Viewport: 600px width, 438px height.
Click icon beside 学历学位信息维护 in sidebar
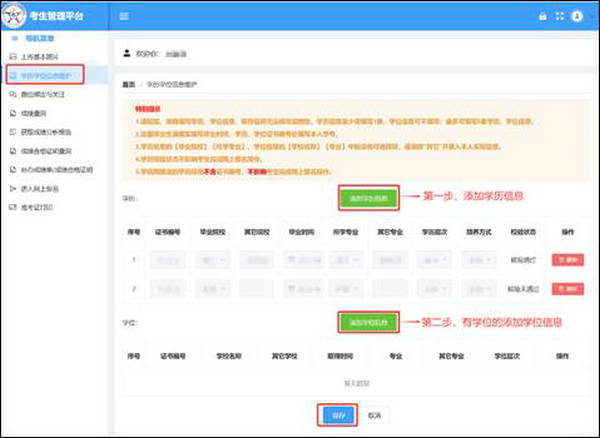coord(12,75)
